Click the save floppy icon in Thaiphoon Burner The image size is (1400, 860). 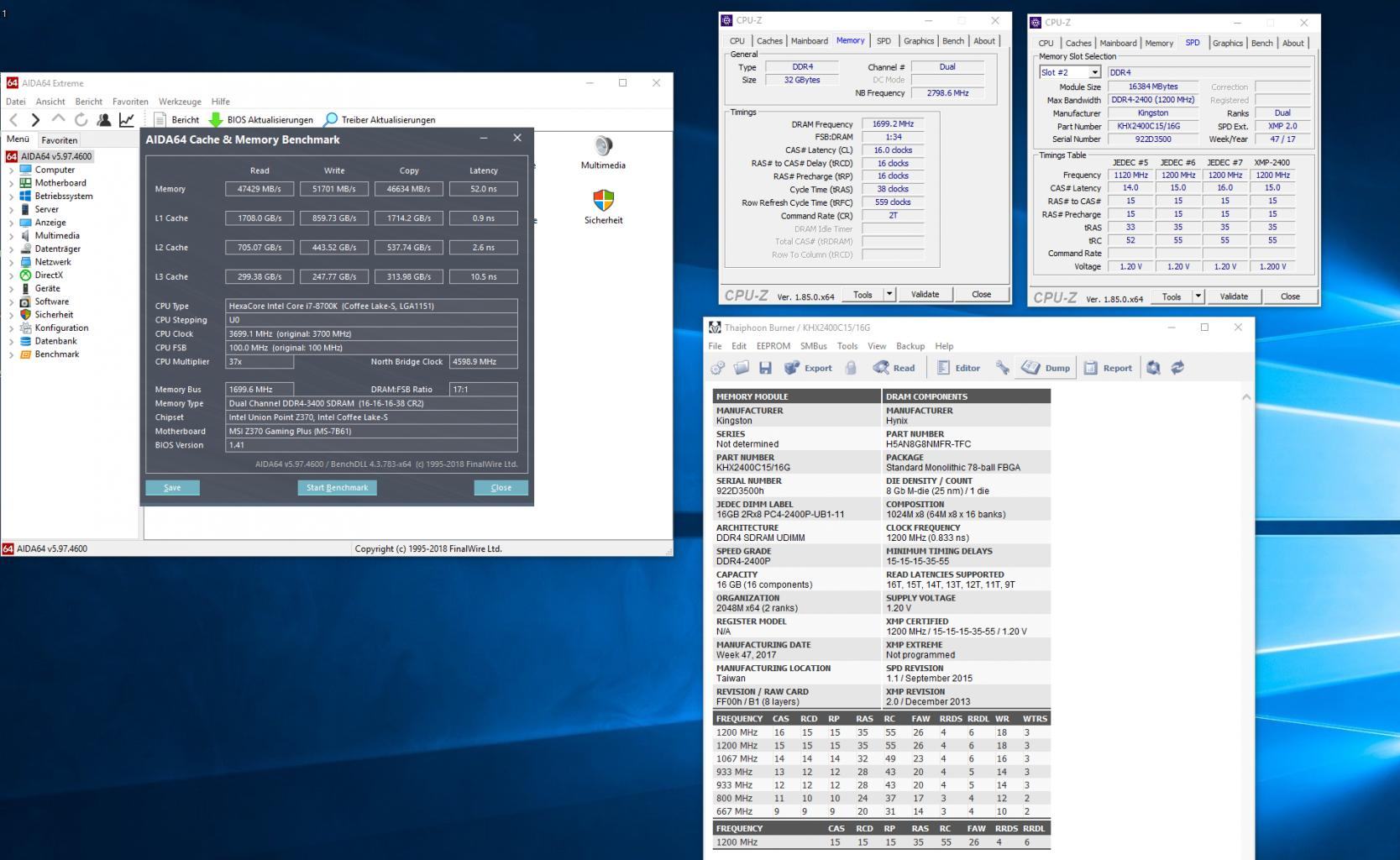click(x=765, y=368)
